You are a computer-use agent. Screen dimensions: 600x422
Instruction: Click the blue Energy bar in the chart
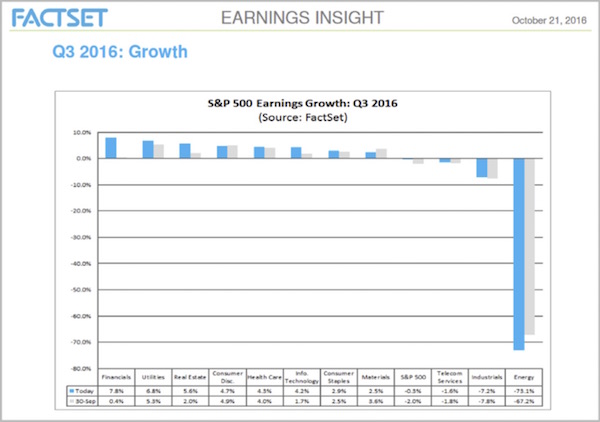click(519, 254)
